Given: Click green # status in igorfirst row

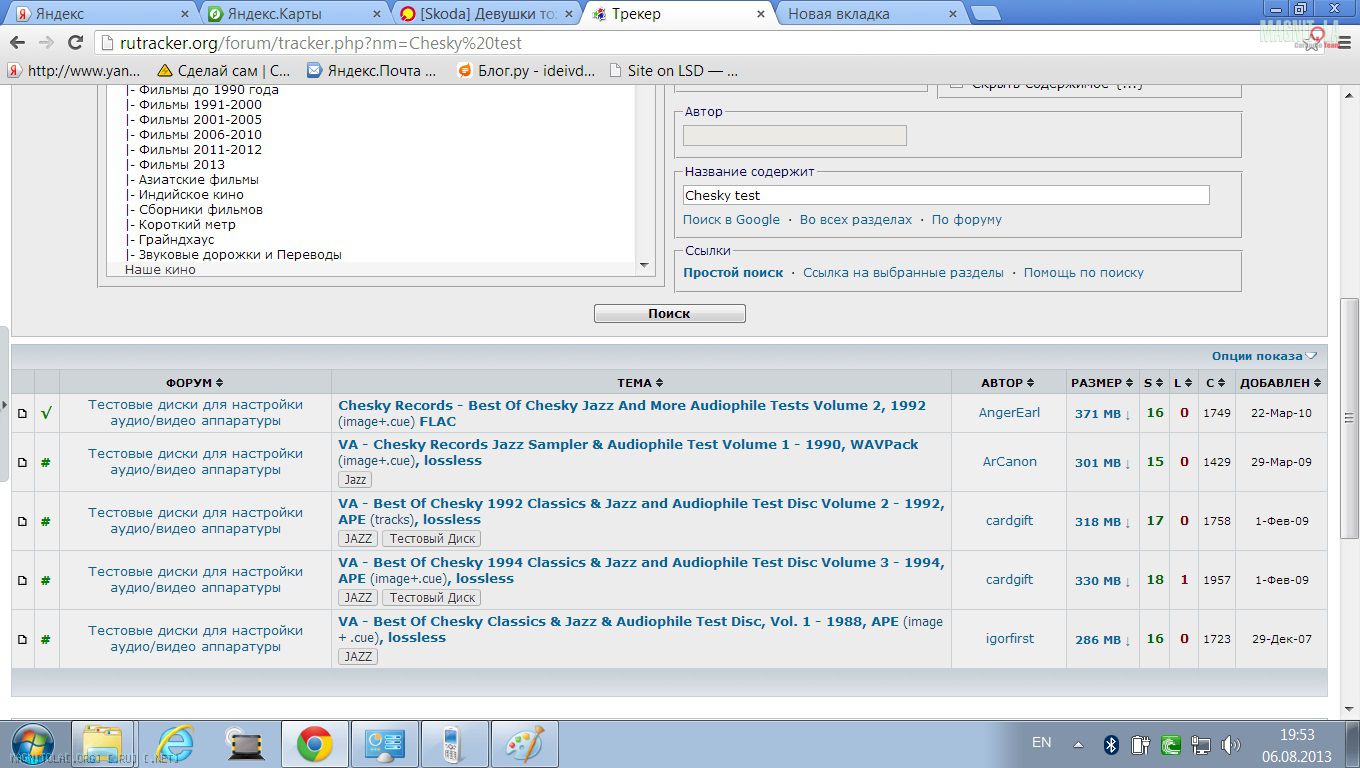Looking at the screenshot, I should (46, 639).
